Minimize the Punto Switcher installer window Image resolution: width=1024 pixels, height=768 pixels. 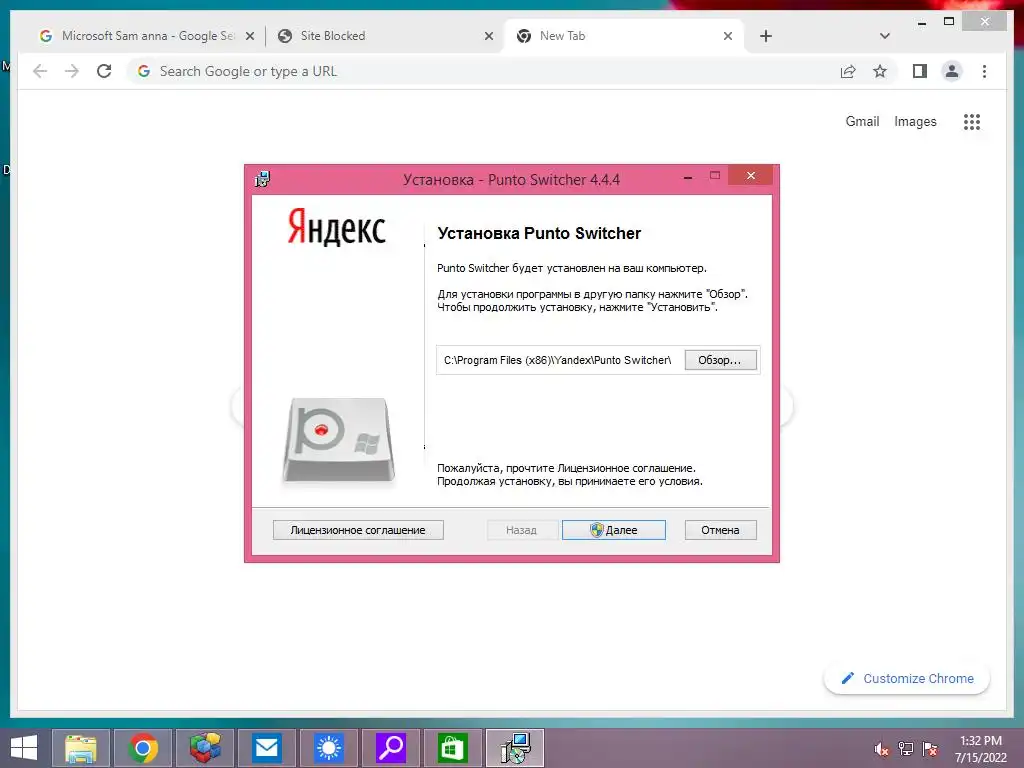tap(688, 177)
